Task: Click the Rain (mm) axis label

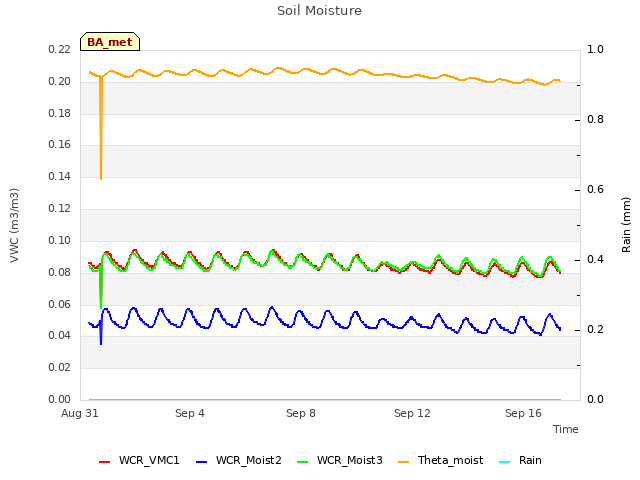Action: click(626, 225)
